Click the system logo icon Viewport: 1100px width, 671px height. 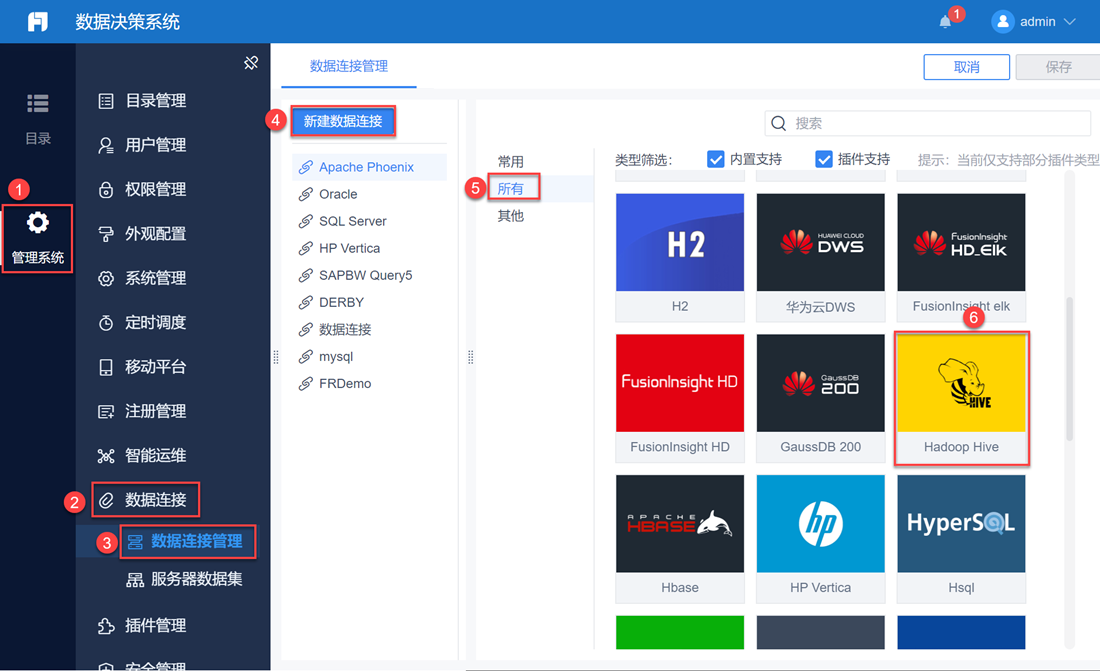coord(38,22)
